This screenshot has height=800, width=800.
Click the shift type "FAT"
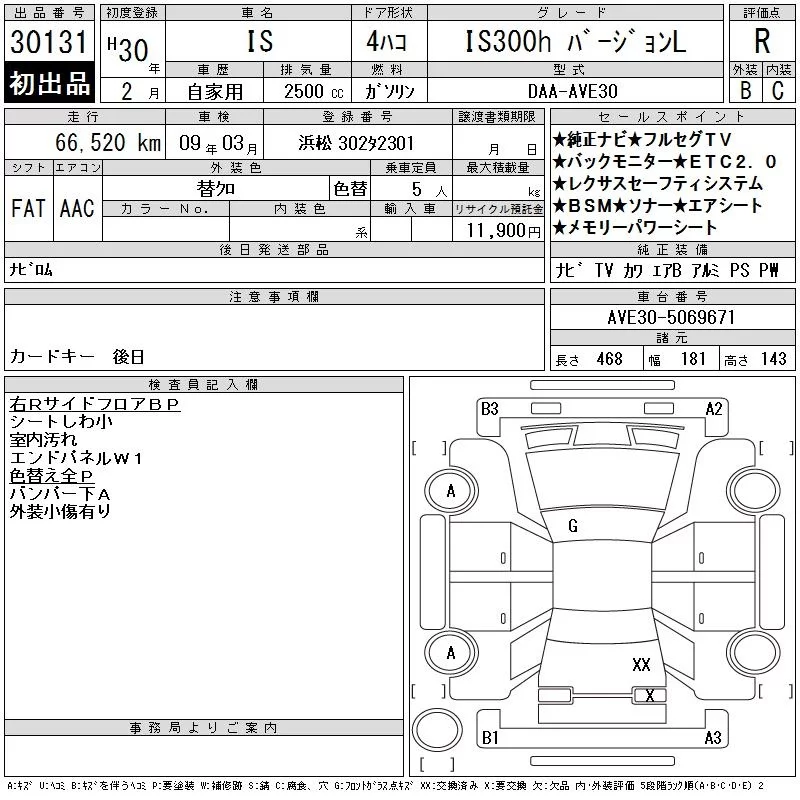point(28,208)
